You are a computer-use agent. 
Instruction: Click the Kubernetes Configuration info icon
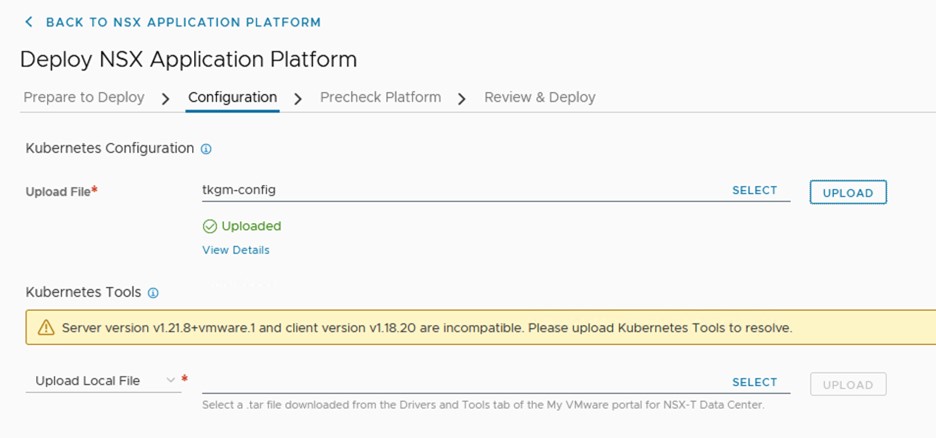tap(206, 149)
